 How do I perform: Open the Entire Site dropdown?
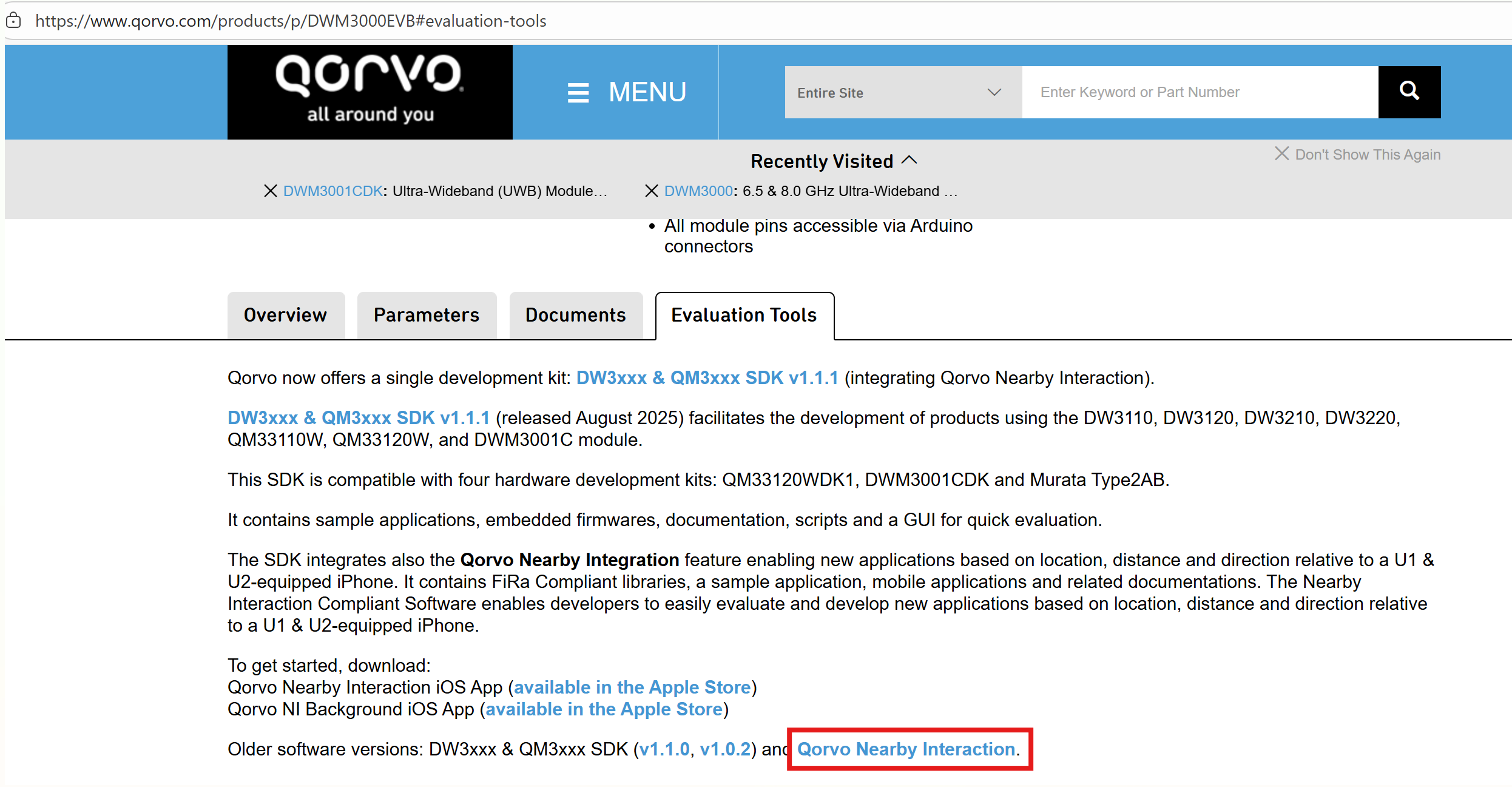[x=902, y=92]
